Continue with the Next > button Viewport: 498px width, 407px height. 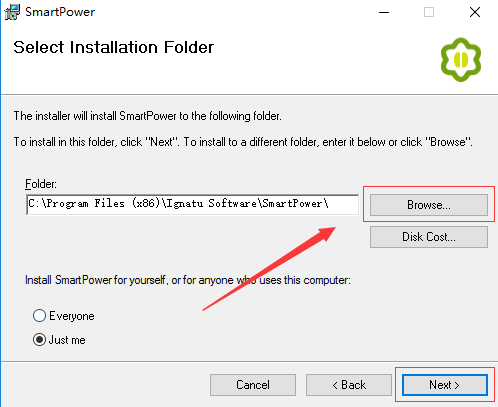(445, 385)
